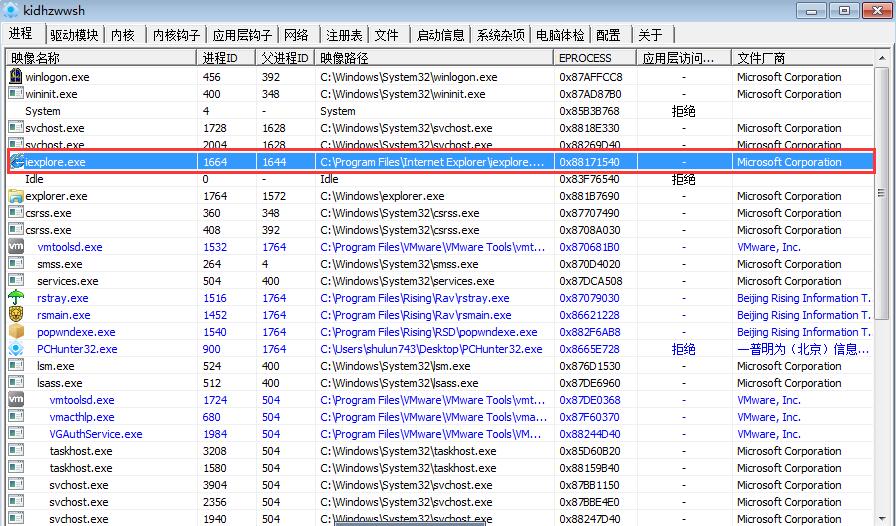Switch to the 电脑体检 tab
Viewport: 896px width, 526px height.
pos(560,35)
